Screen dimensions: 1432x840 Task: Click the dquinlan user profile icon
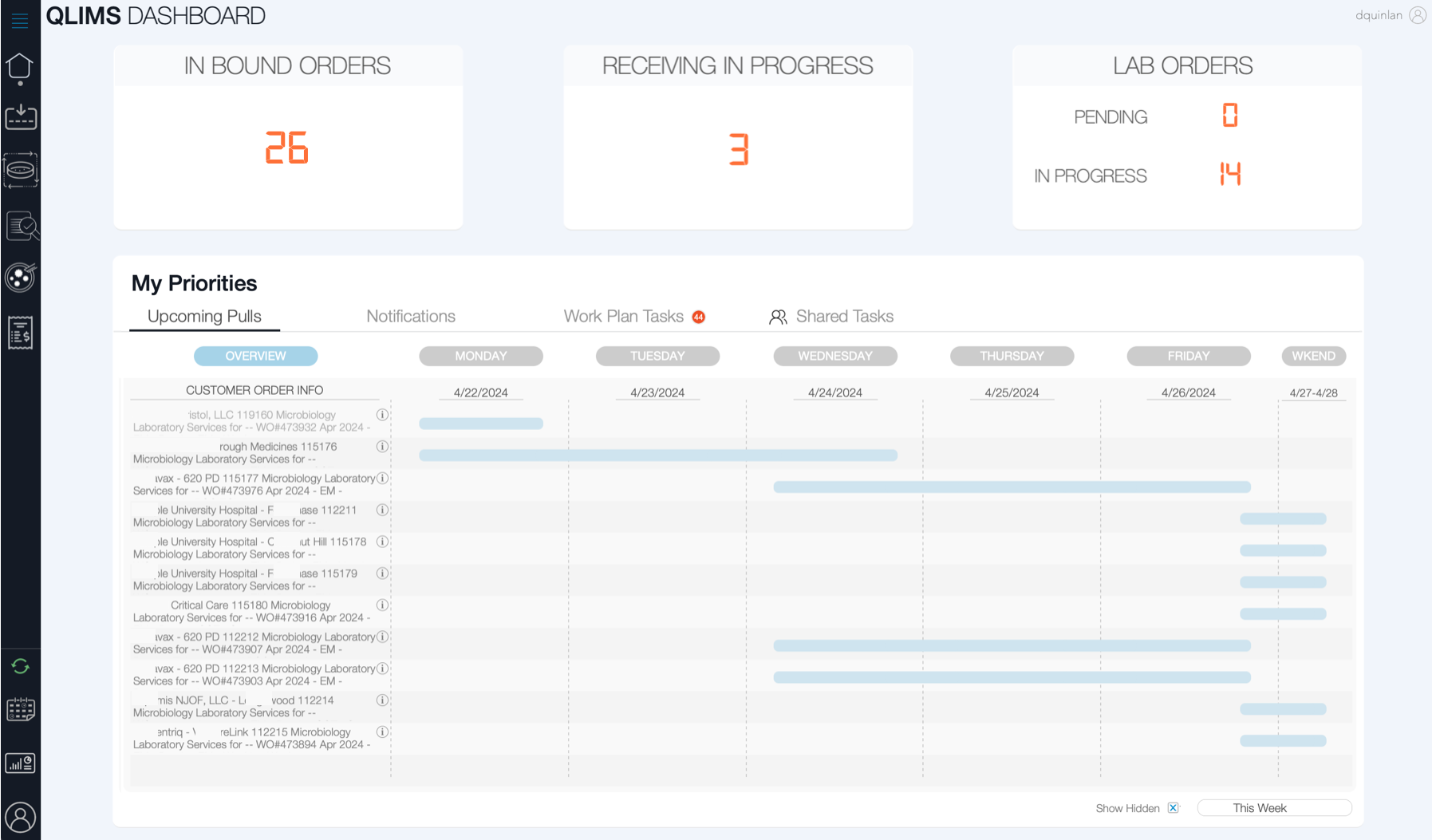pyautogui.click(x=1417, y=15)
